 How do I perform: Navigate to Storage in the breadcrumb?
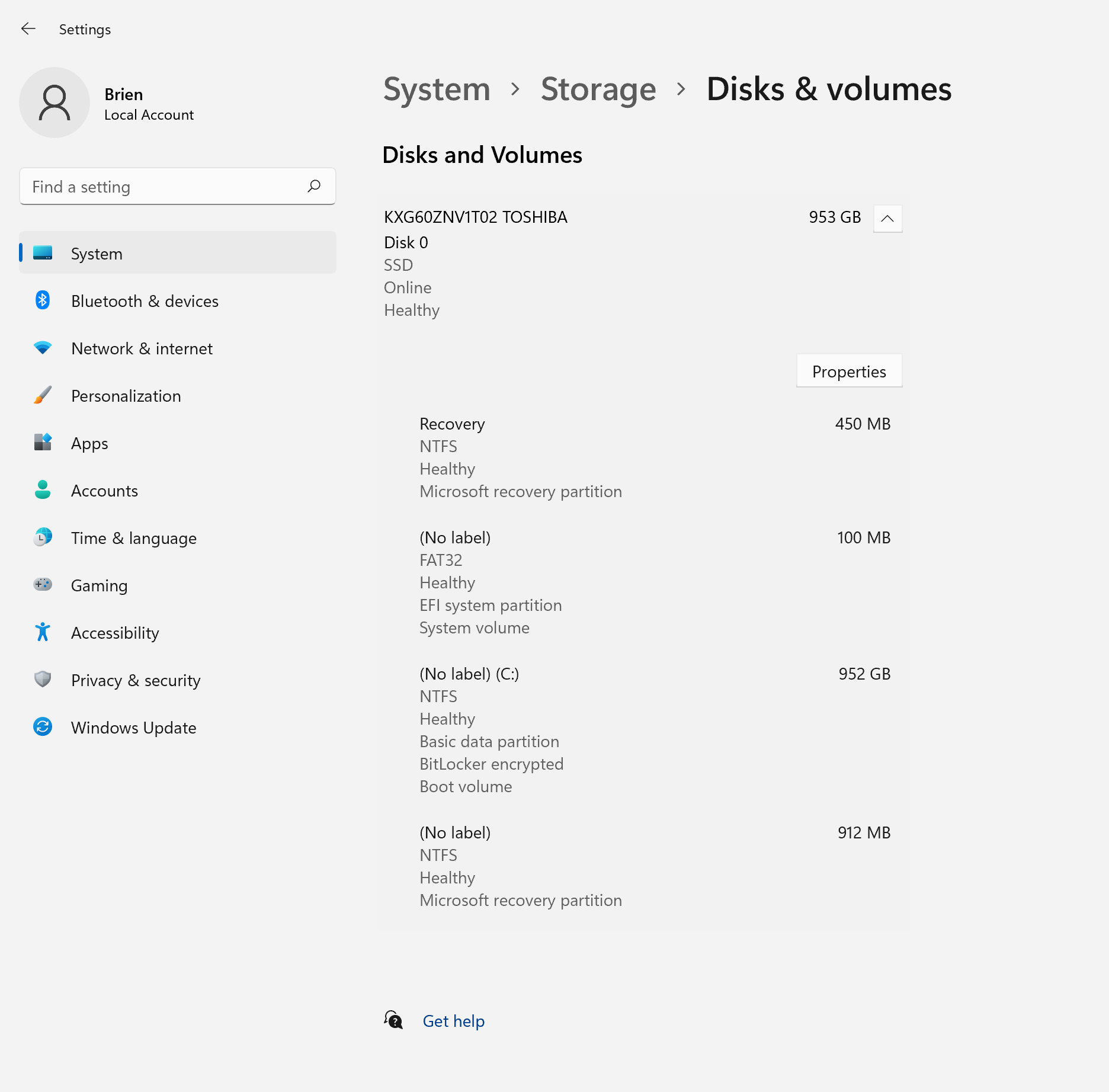tap(598, 90)
